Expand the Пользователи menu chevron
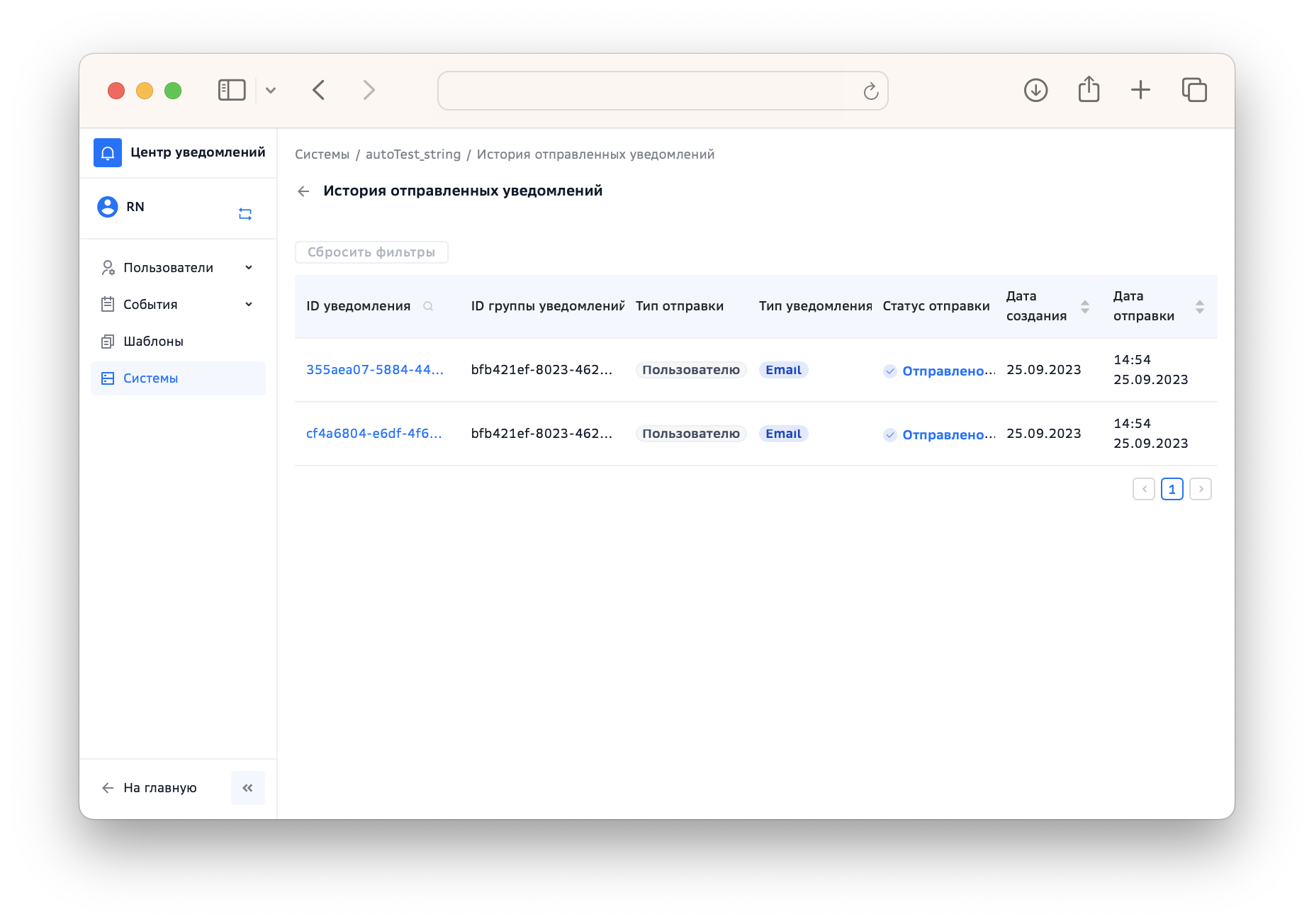The width and height of the screenshot is (1314, 924). pyautogui.click(x=249, y=268)
